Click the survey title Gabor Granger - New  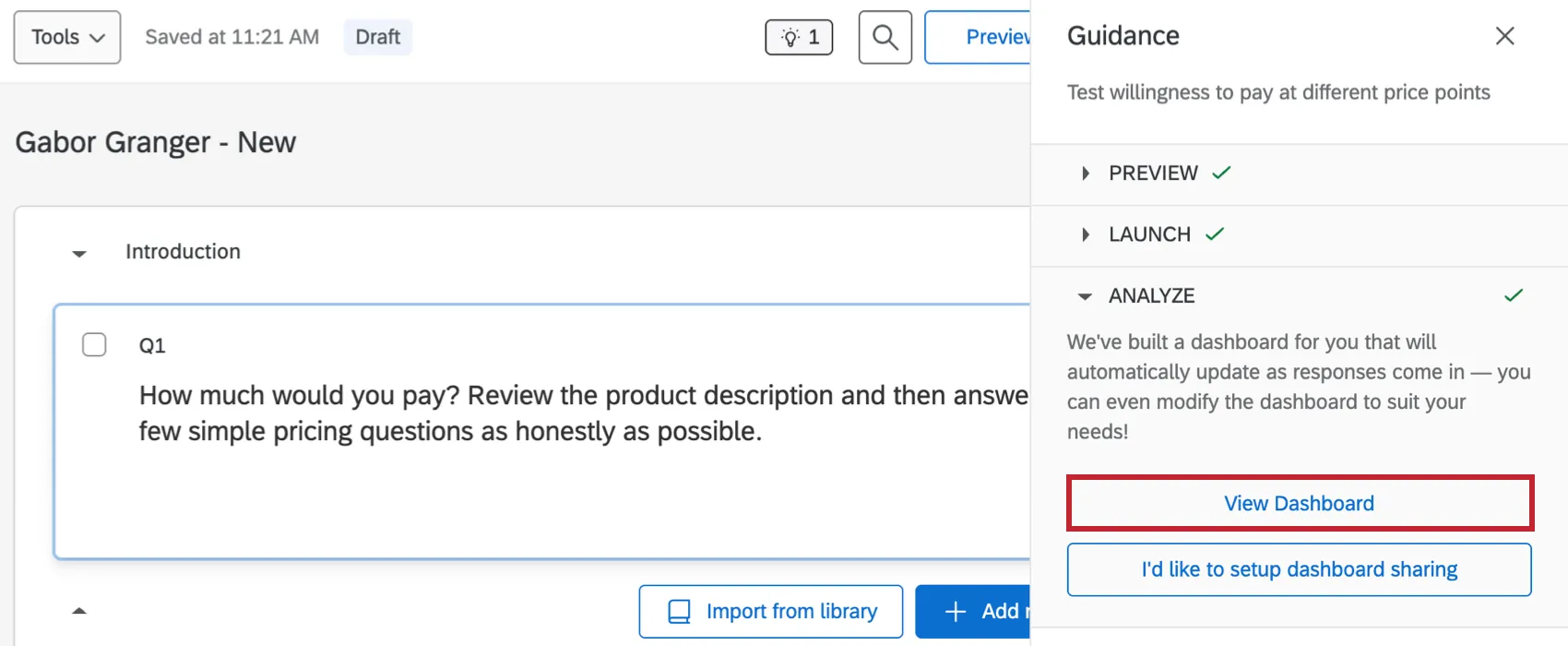(x=156, y=142)
